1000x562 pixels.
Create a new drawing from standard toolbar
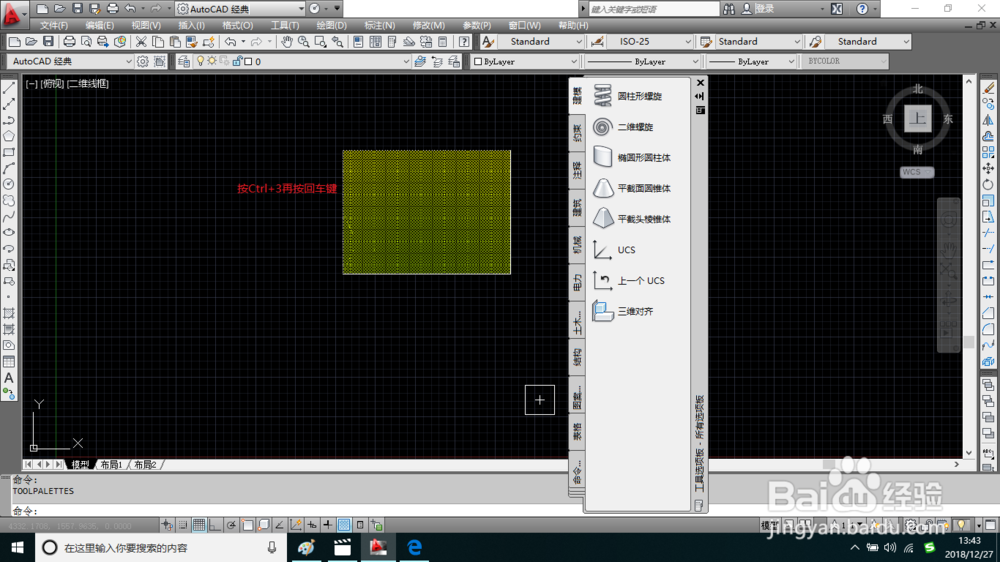(x=14, y=42)
